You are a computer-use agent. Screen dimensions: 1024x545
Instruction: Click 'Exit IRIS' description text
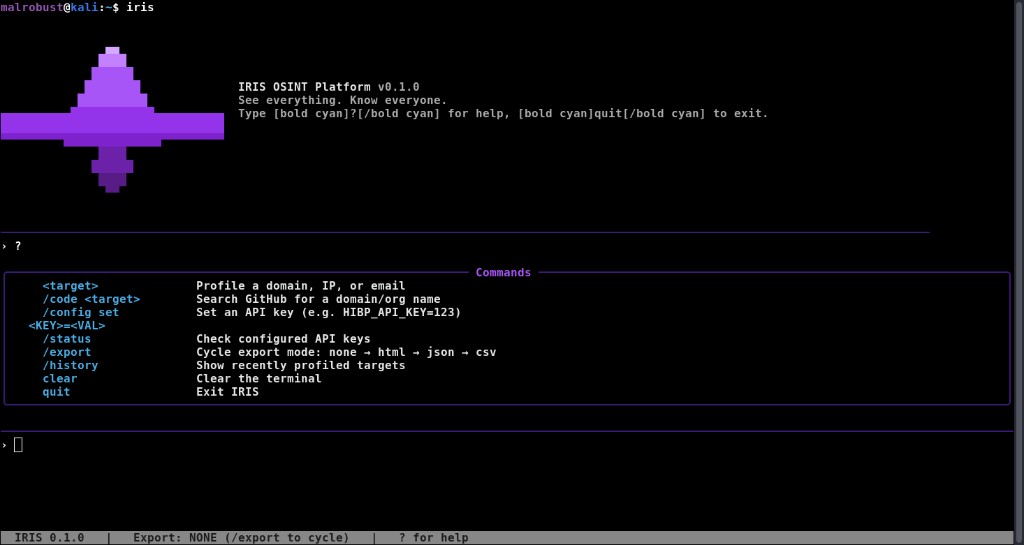point(227,392)
